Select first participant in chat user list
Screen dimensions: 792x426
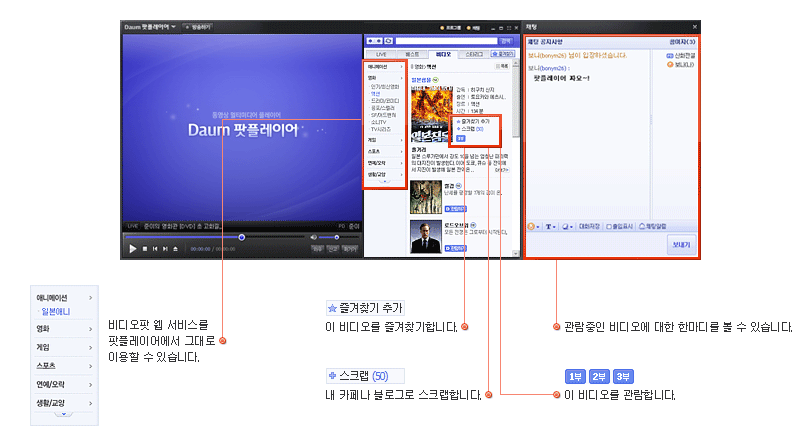click(680, 56)
